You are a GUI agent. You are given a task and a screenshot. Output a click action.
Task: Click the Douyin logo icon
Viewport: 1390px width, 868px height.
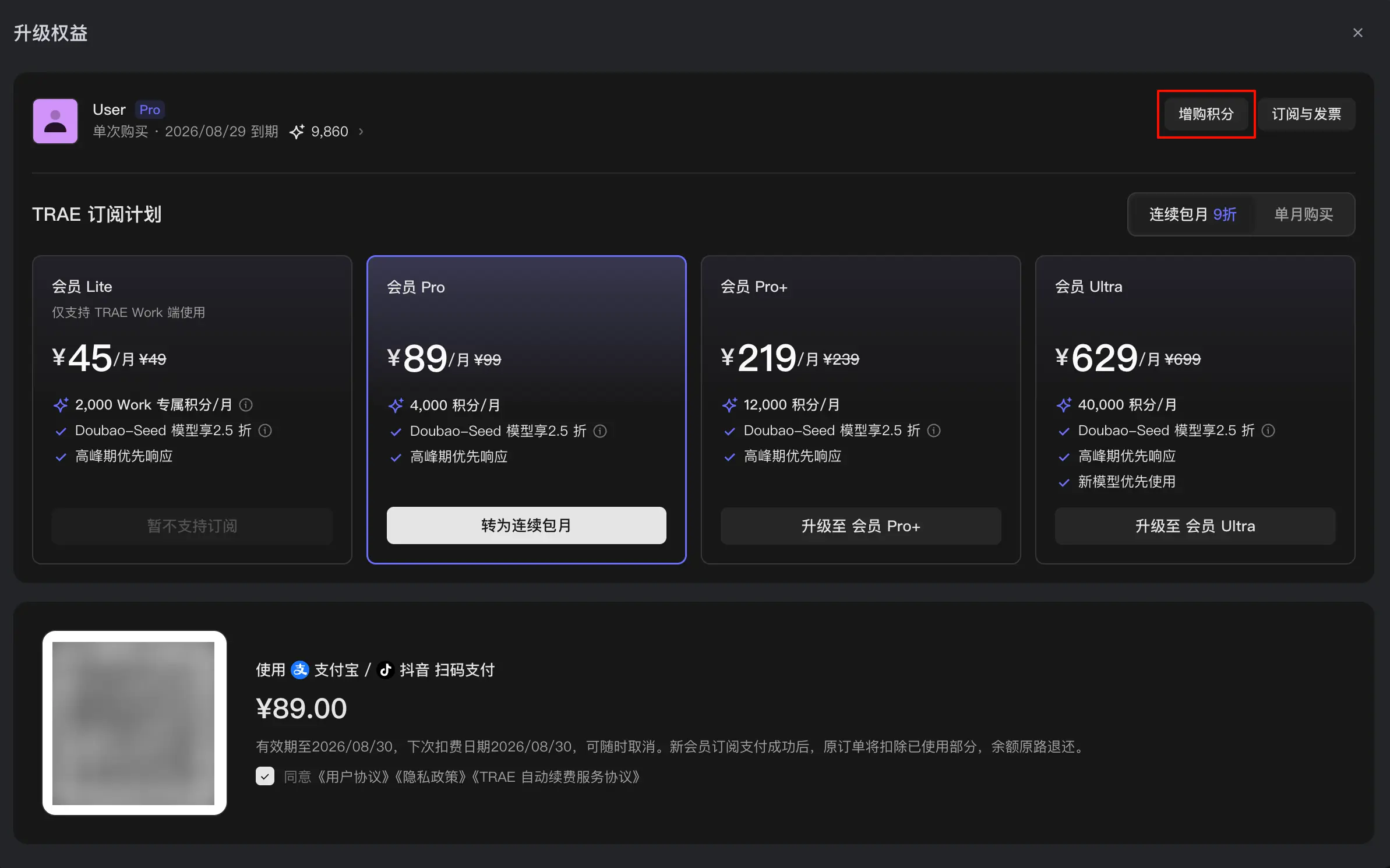(385, 670)
